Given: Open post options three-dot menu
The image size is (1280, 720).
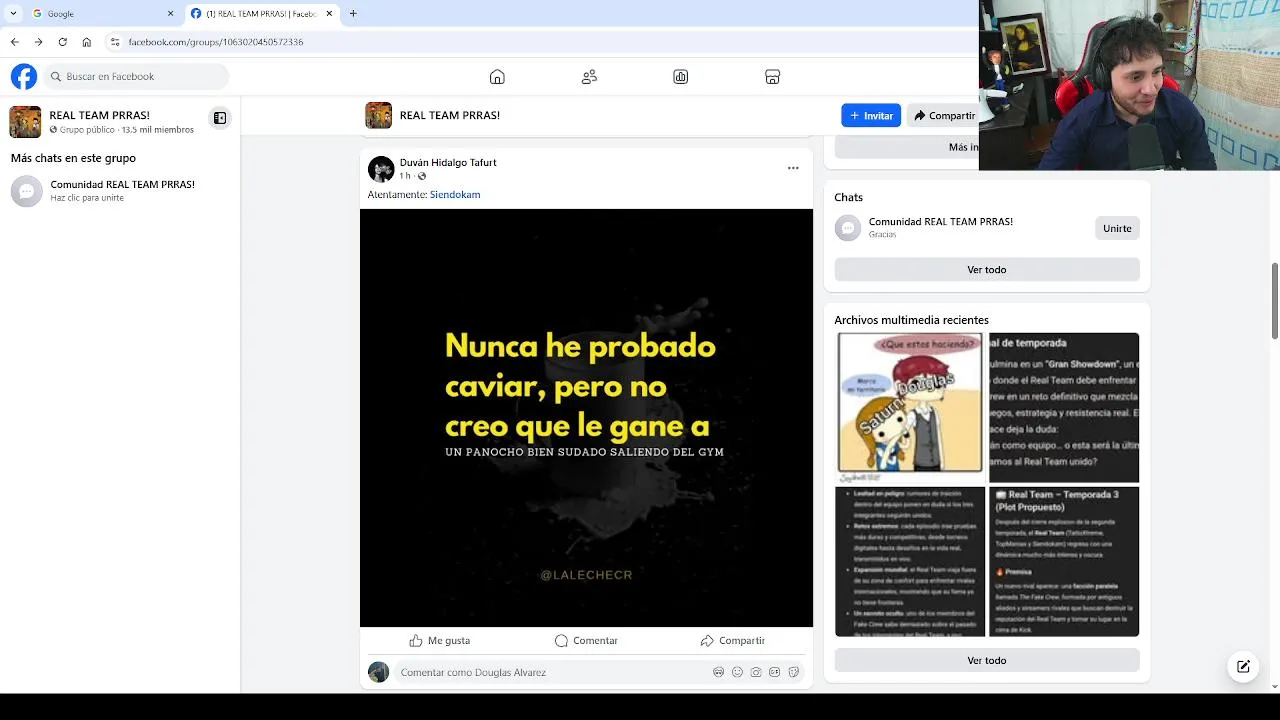Looking at the screenshot, I should pos(793,168).
